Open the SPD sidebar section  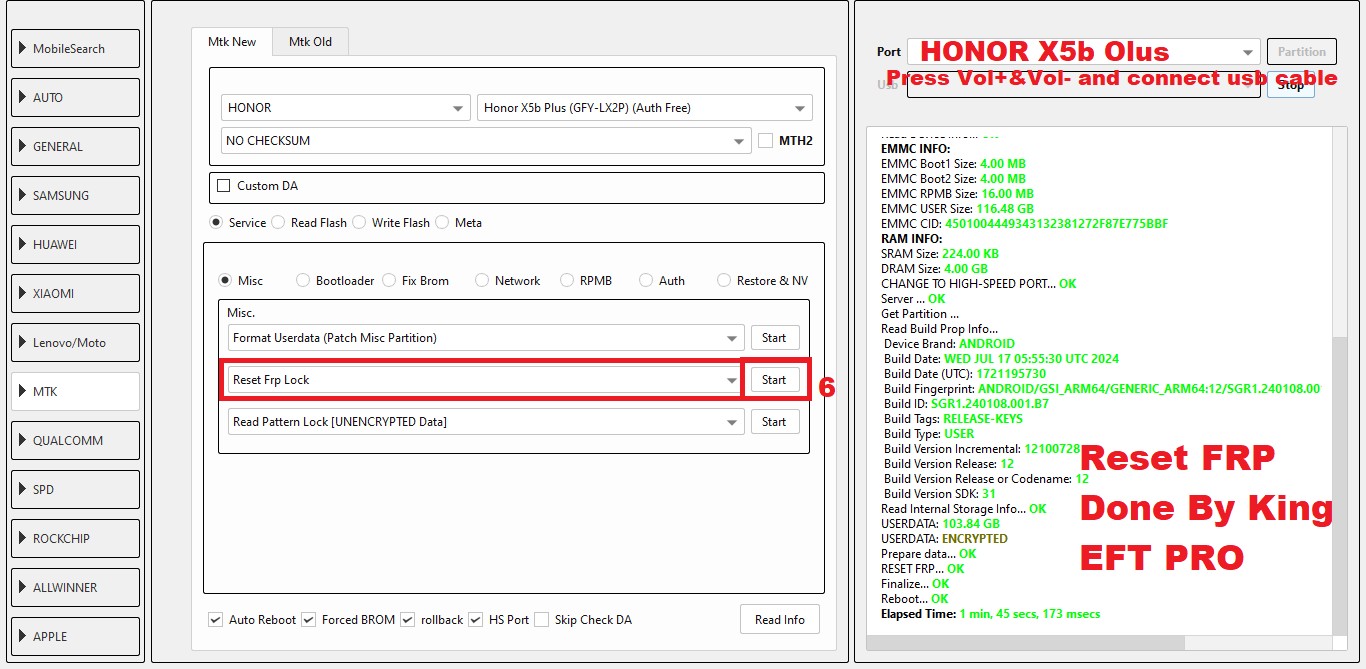pos(76,490)
